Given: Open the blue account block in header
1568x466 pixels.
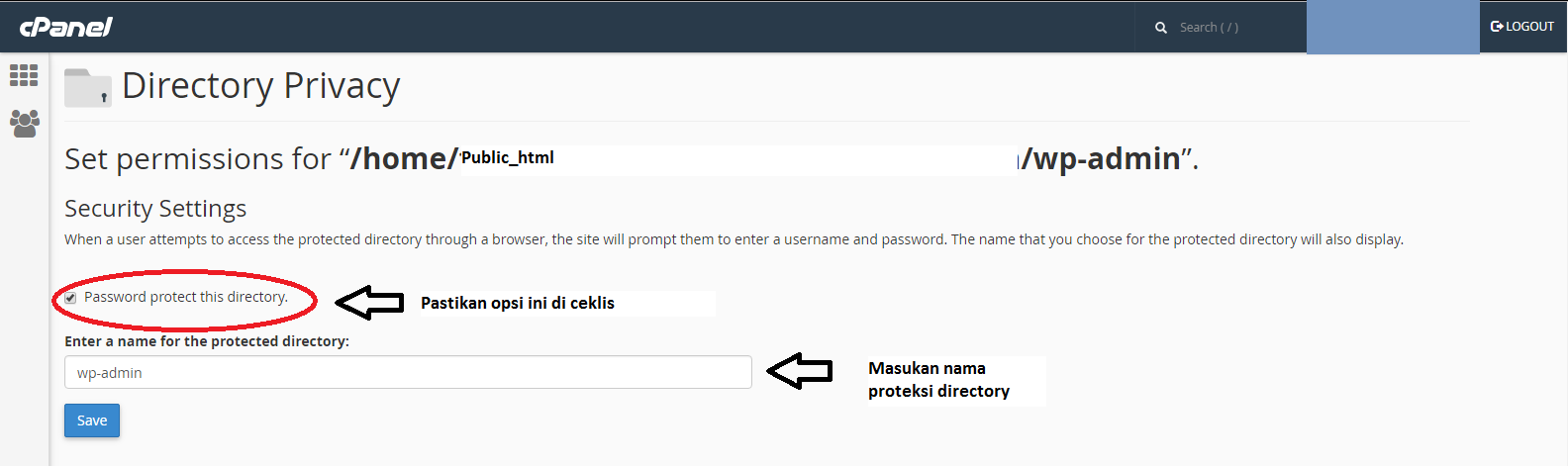Looking at the screenshot, I should [1392, 28].
